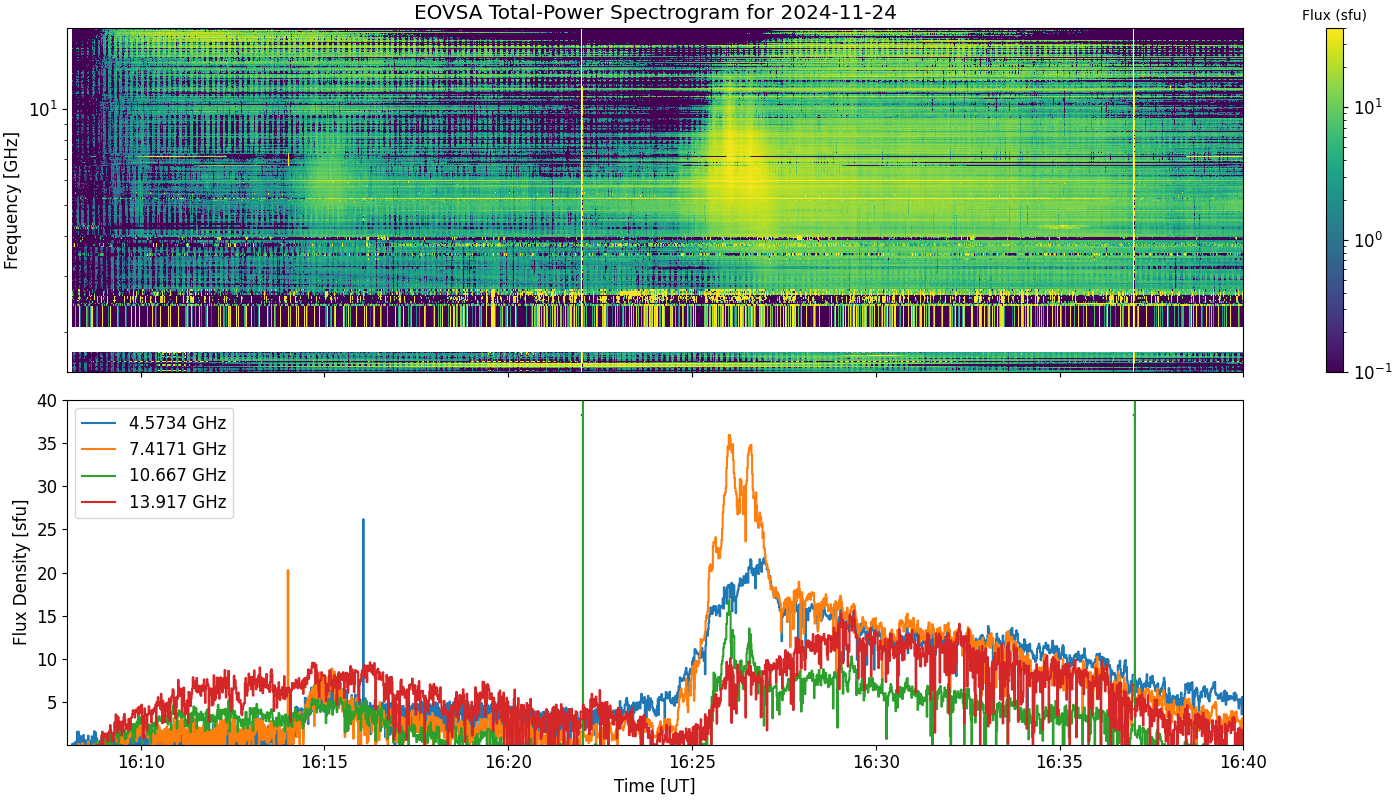Click the 10¹ frequency axis tick label

[x=47, y=107]
